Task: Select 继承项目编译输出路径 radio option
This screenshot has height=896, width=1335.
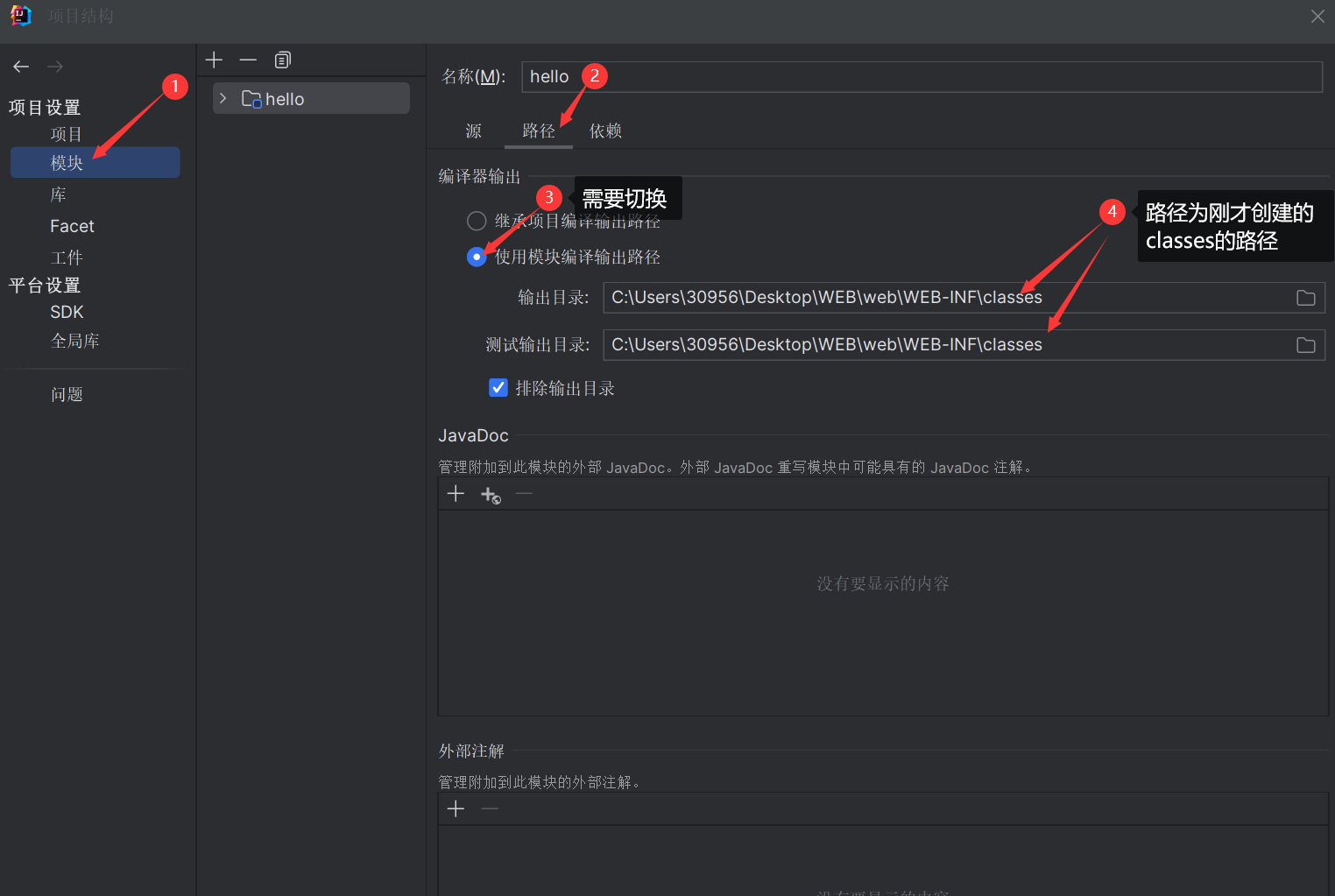Action: 477,221
